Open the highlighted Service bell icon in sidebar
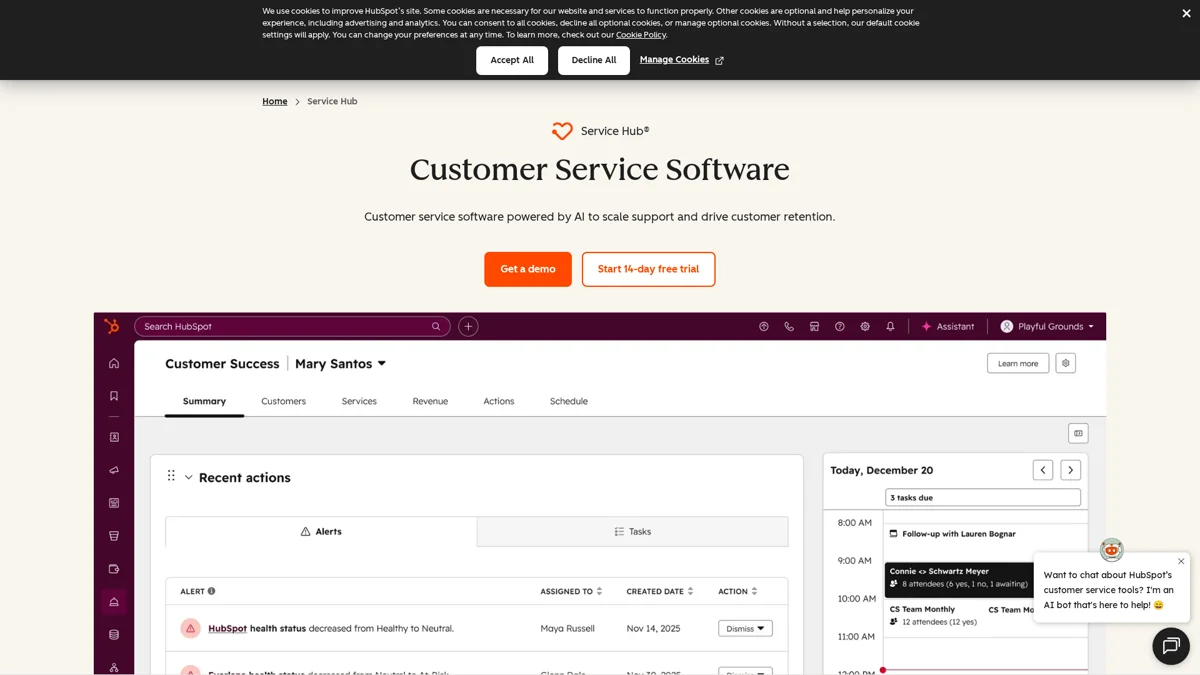Screen dimensions: 1200x675 pos(114,602)
